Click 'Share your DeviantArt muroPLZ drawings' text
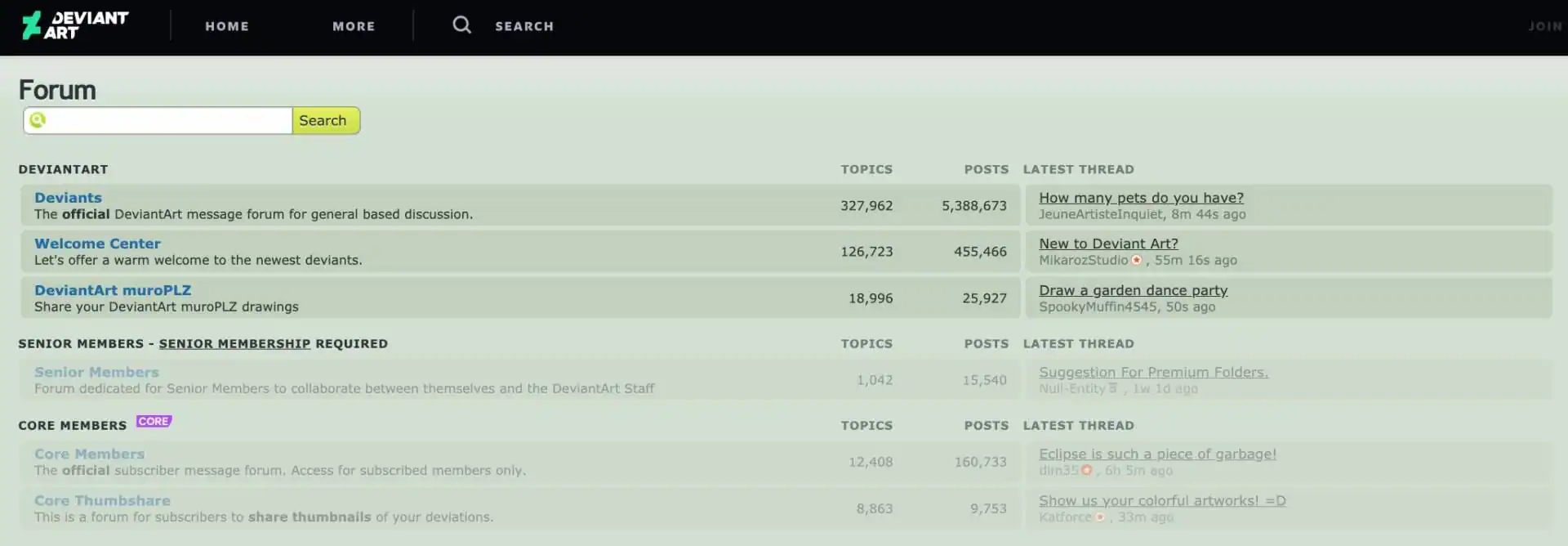Screen dimensions: 1568x546 167,307
